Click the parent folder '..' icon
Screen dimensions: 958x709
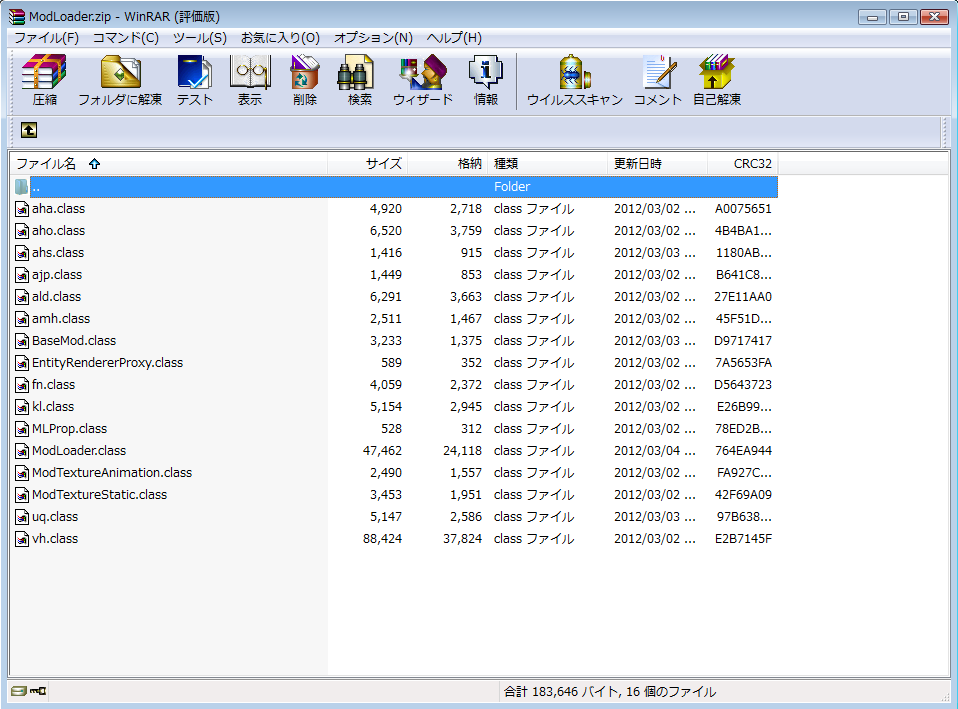coord(22,187)
